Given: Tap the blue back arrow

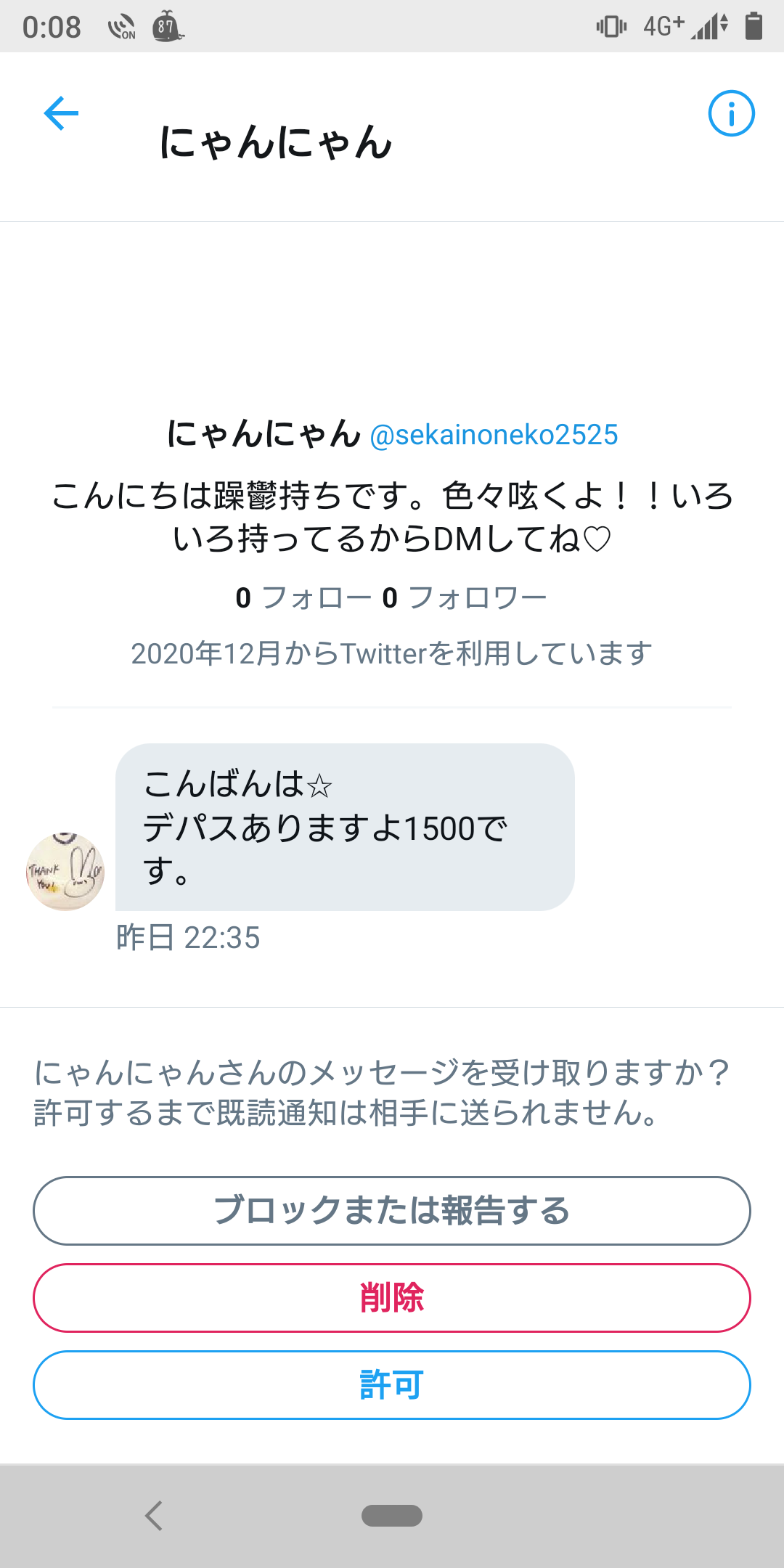Looking at the screenshot, I should point(61,113).
